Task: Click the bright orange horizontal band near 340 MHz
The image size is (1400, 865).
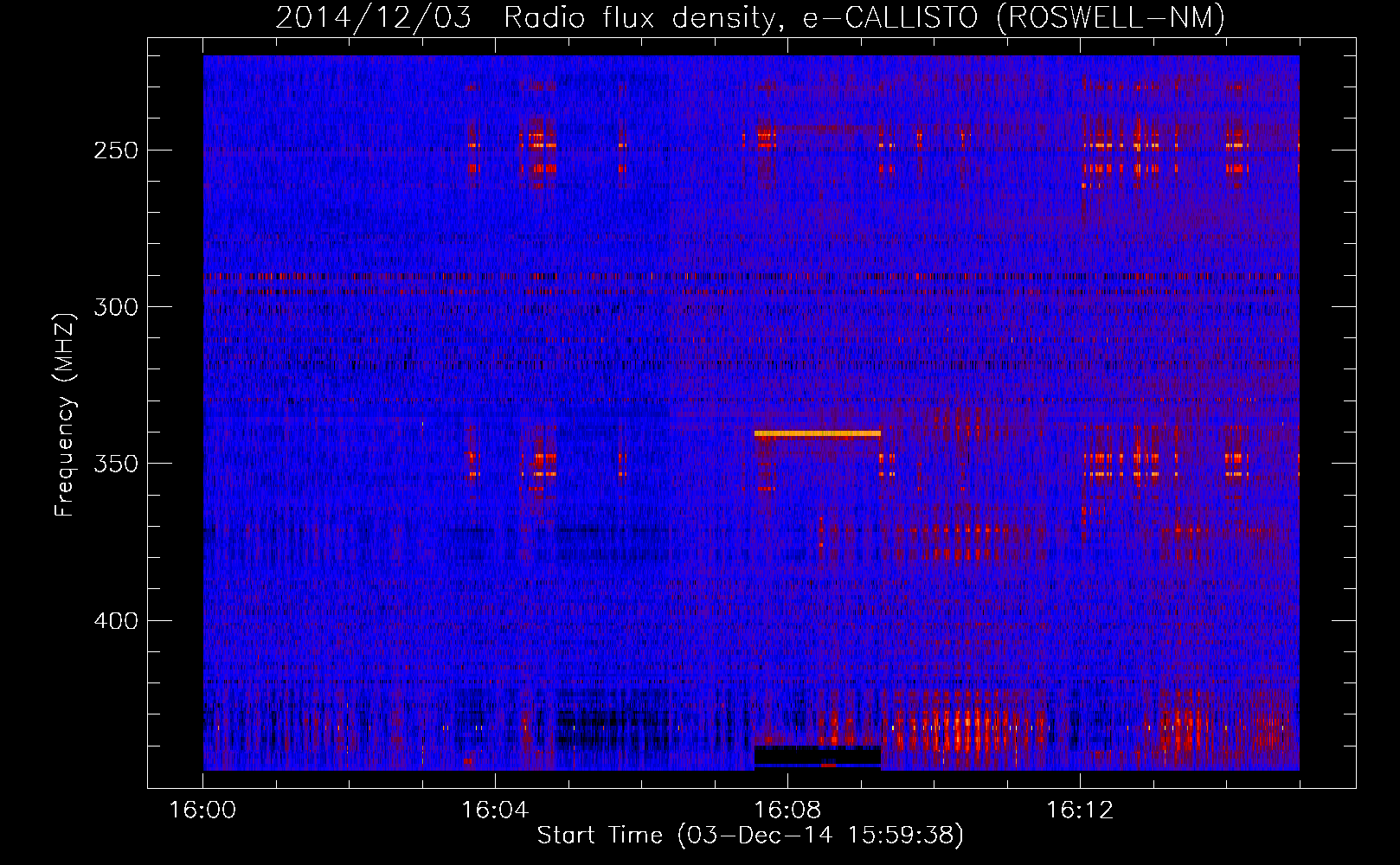Action: pyautogui.click(x=818, y=433)
